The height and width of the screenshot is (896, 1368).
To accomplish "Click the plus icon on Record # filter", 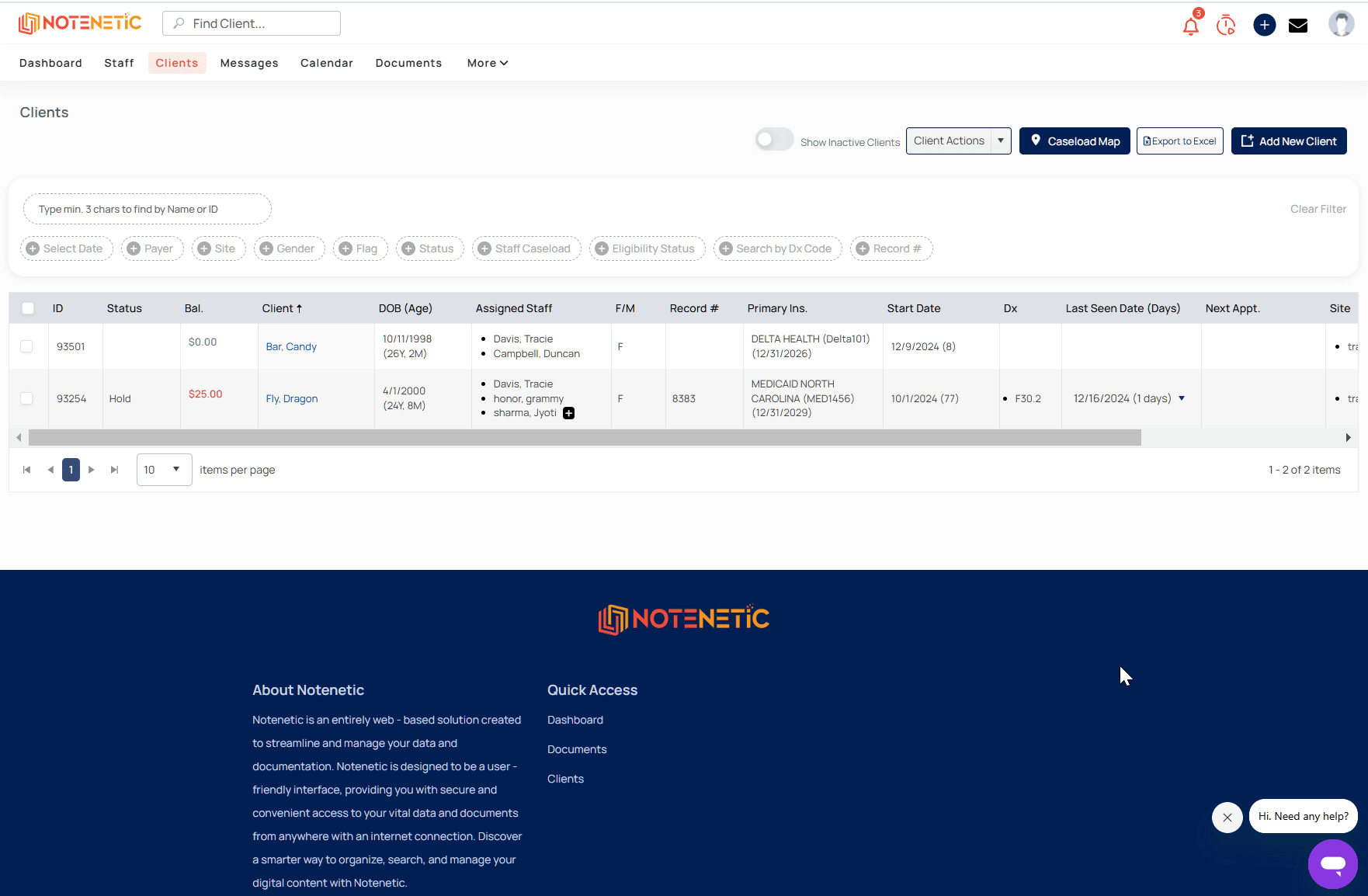I will pyautogui.click(x=863, y=248).
